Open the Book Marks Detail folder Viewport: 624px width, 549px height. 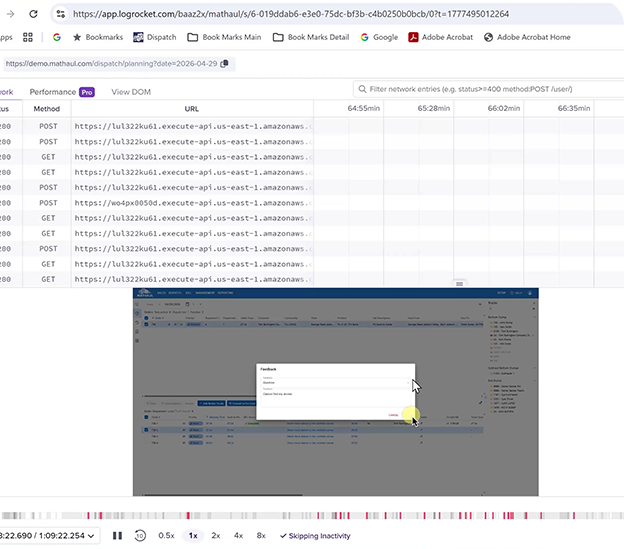point(311,37)
